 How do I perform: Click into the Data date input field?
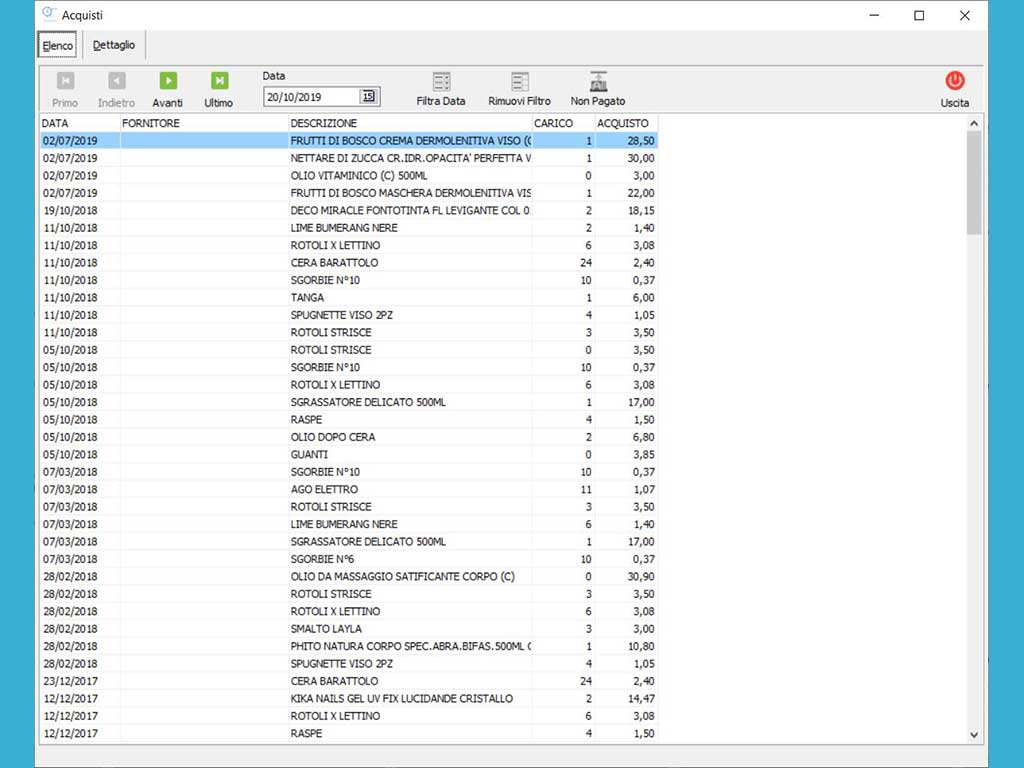(310, 97)
